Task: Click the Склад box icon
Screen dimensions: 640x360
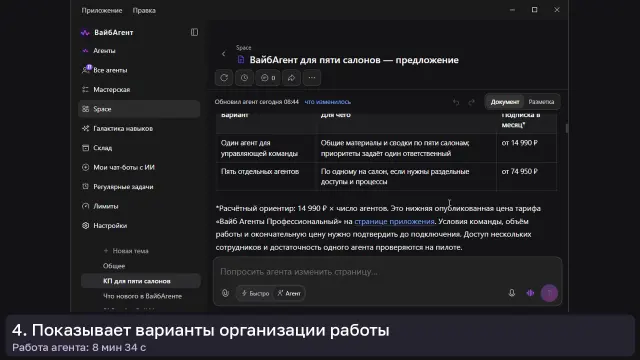Action: [x=85, y=148]
